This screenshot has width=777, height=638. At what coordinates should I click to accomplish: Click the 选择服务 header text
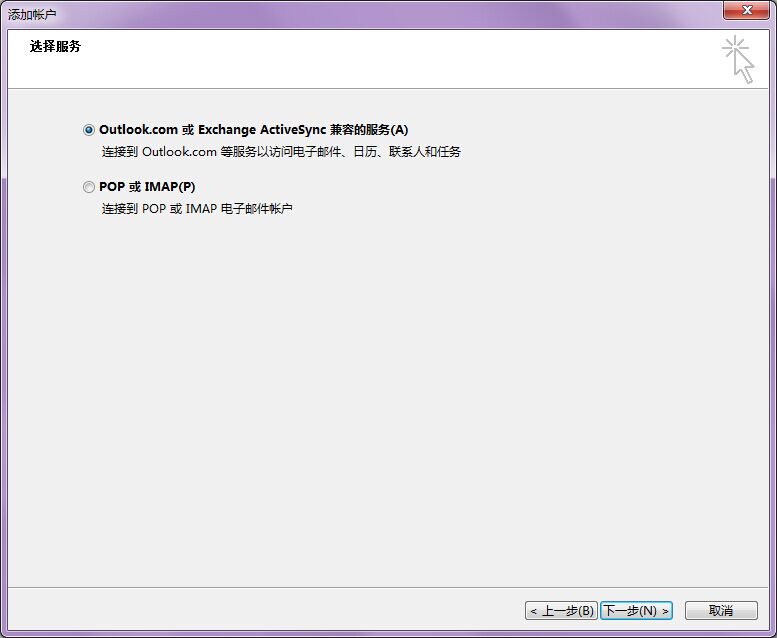pos(57,46)
